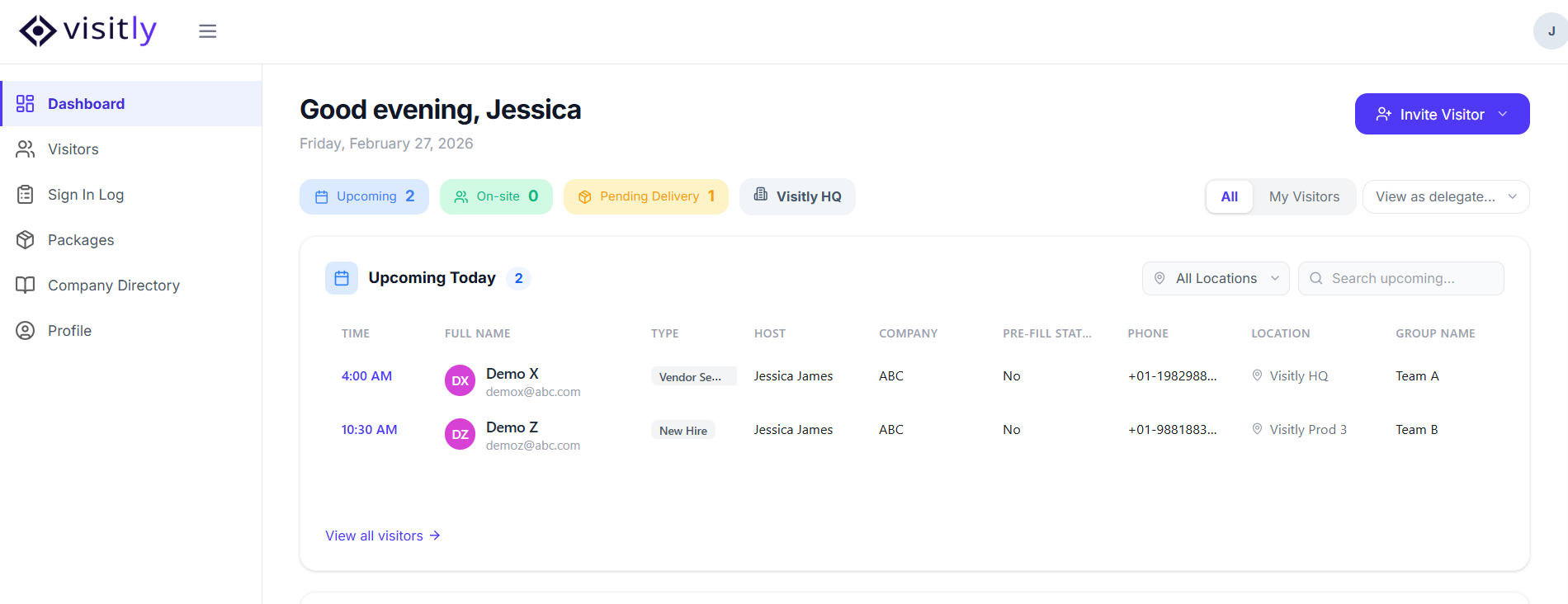Click the Vendor Se... type tag
This screenshot has height=604, width=1568.
pos(693,376)
